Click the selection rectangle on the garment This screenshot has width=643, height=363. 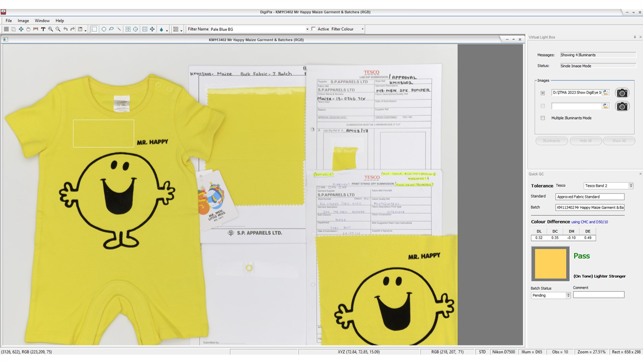[x=103, y=133]
